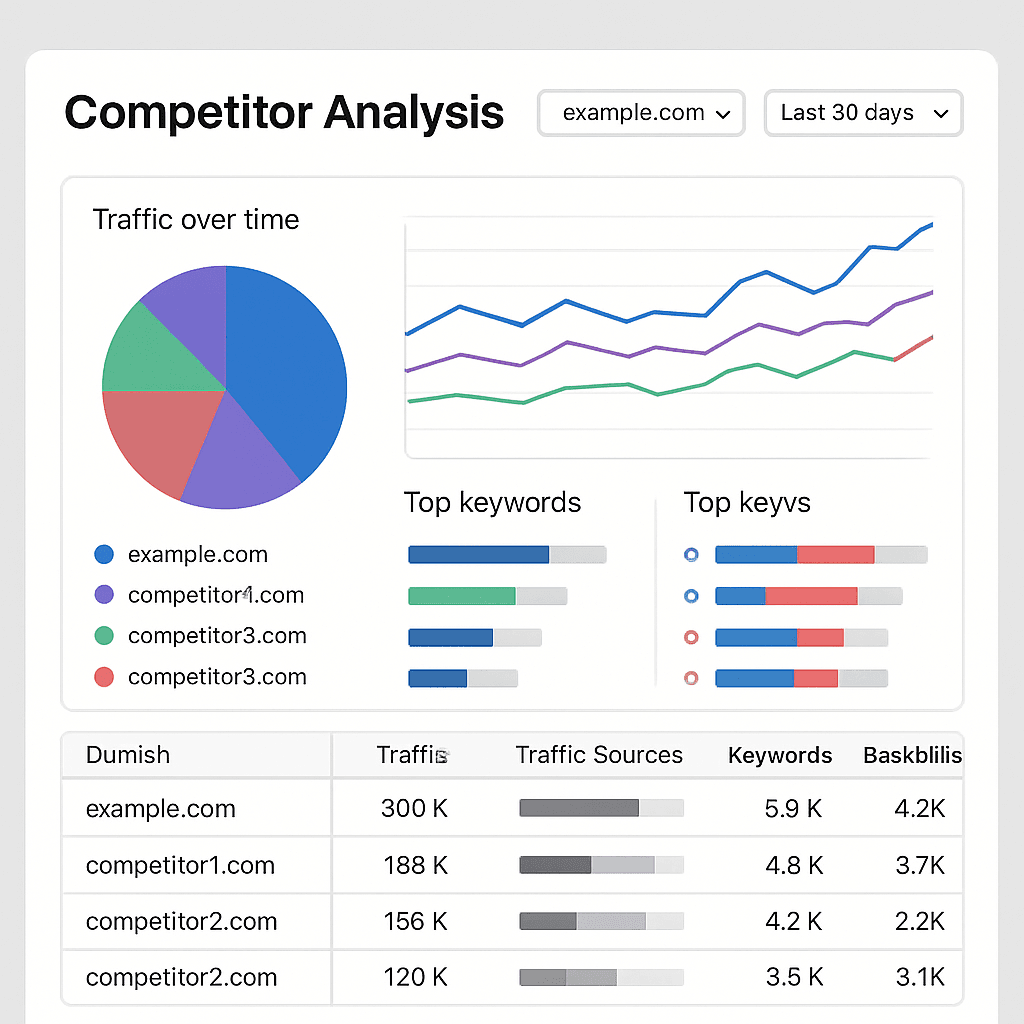Image resolution: width=1024 pixels, height=1024 pixels.
Task: Click the Dumish column header
Action: 128,755
